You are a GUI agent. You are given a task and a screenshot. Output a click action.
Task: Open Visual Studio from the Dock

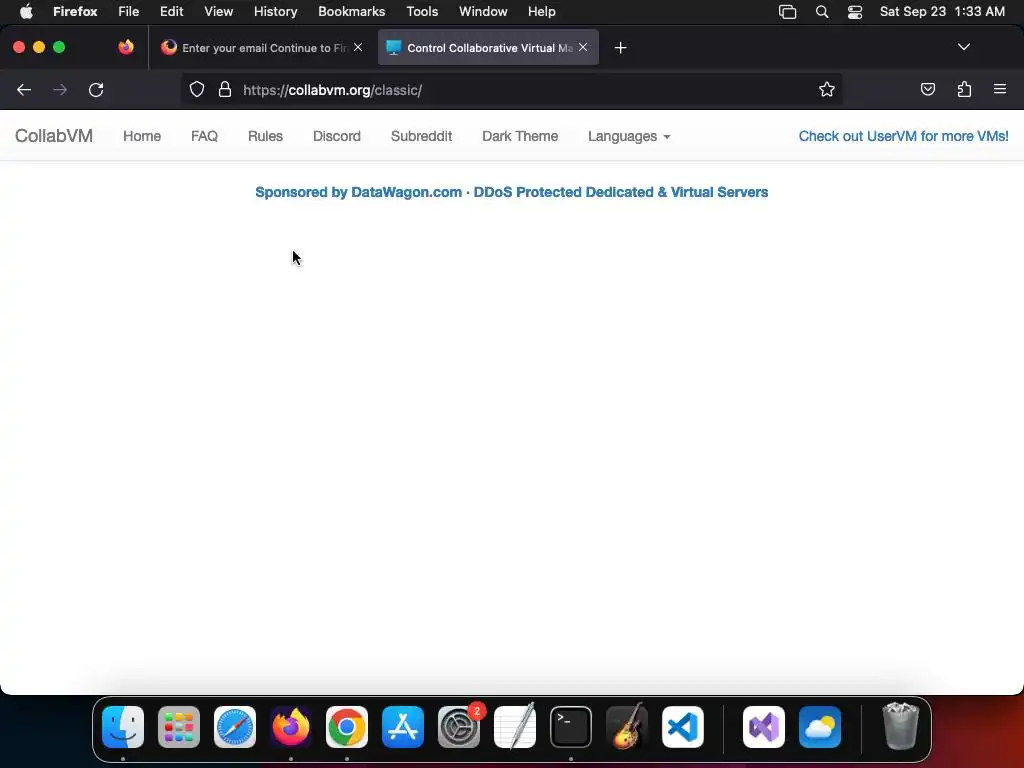click(x=764, y=727)
